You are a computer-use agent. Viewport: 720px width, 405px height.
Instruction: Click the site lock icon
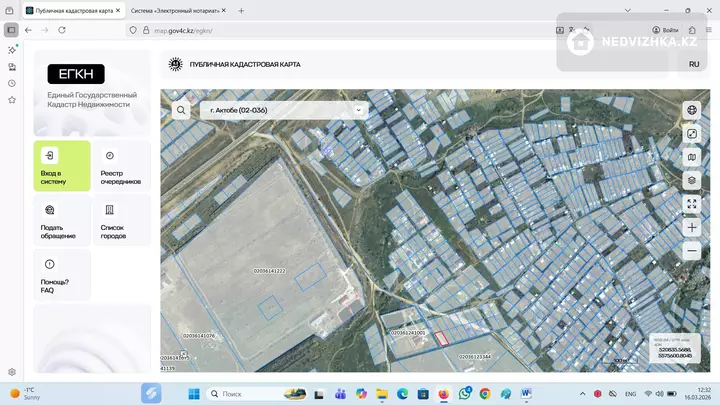point(146,30)
